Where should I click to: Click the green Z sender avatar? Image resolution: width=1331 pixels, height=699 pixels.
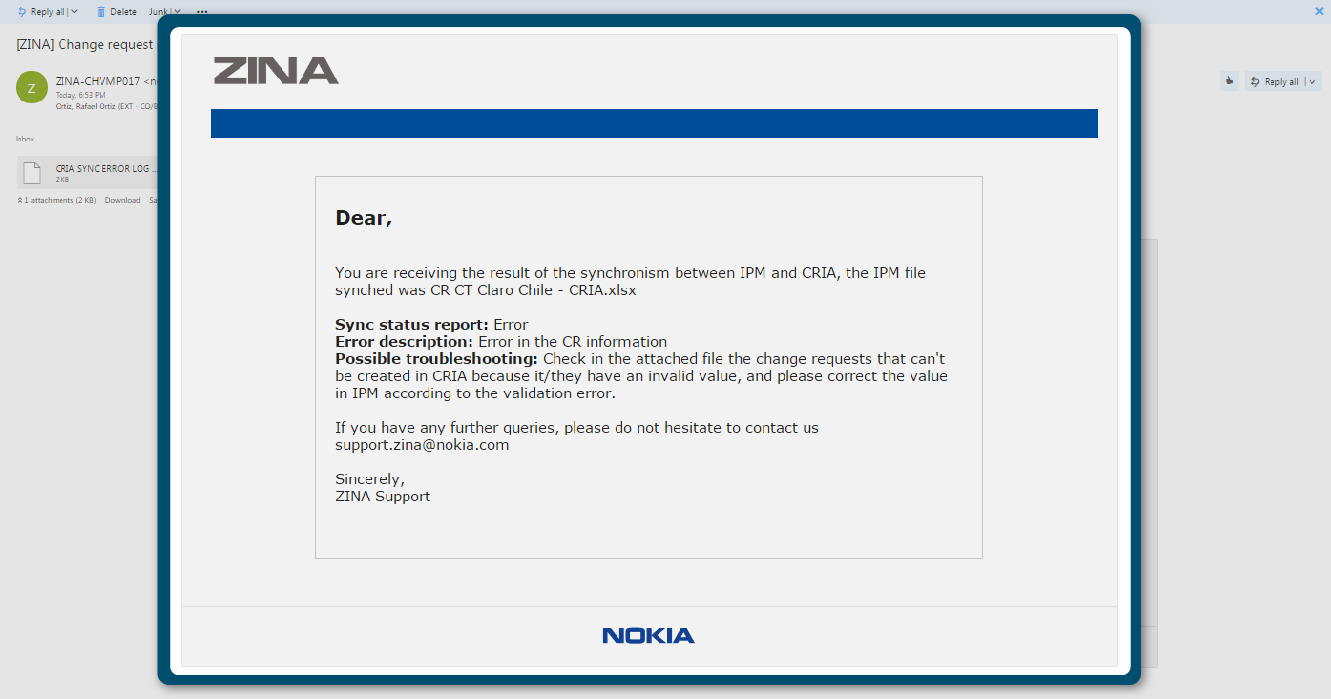click(x=32, y=87)
